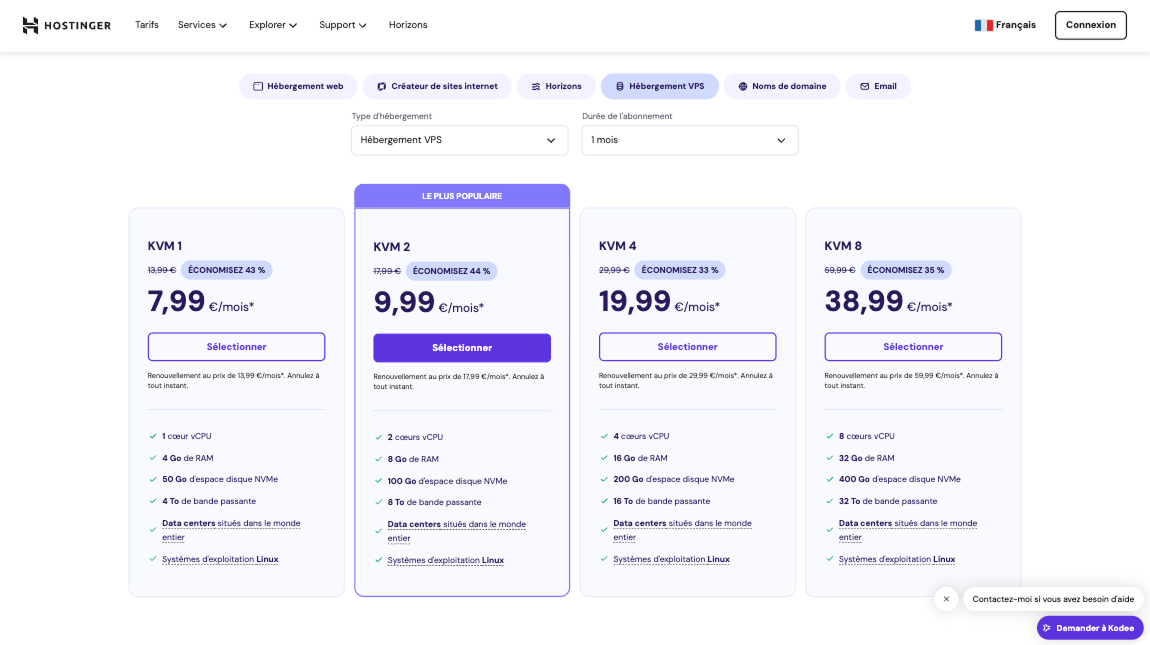Click the Email envelope icon

pos(865,87)
